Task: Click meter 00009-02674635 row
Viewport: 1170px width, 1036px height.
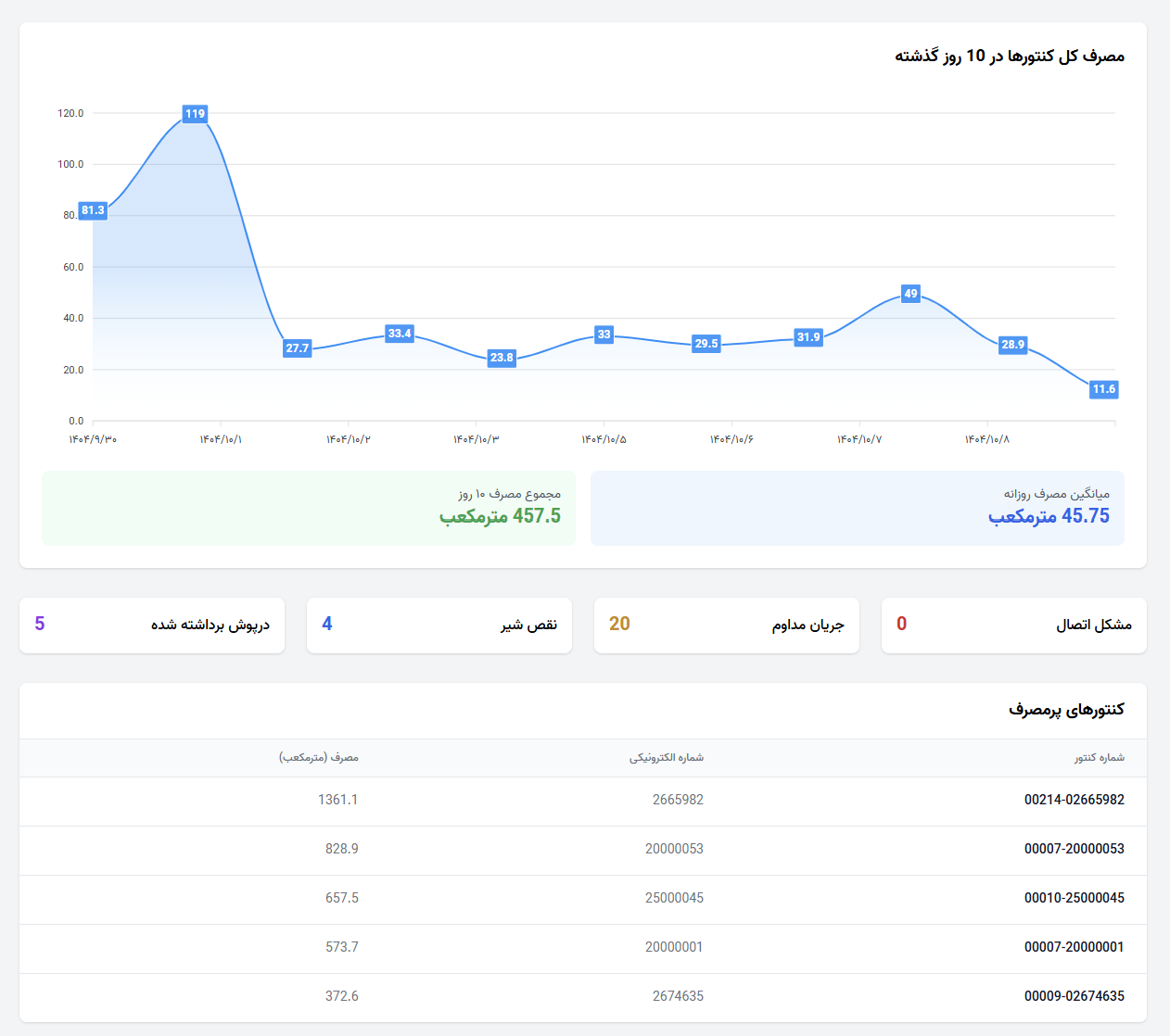Action: pyautogui.click(x=1074, y=996)
